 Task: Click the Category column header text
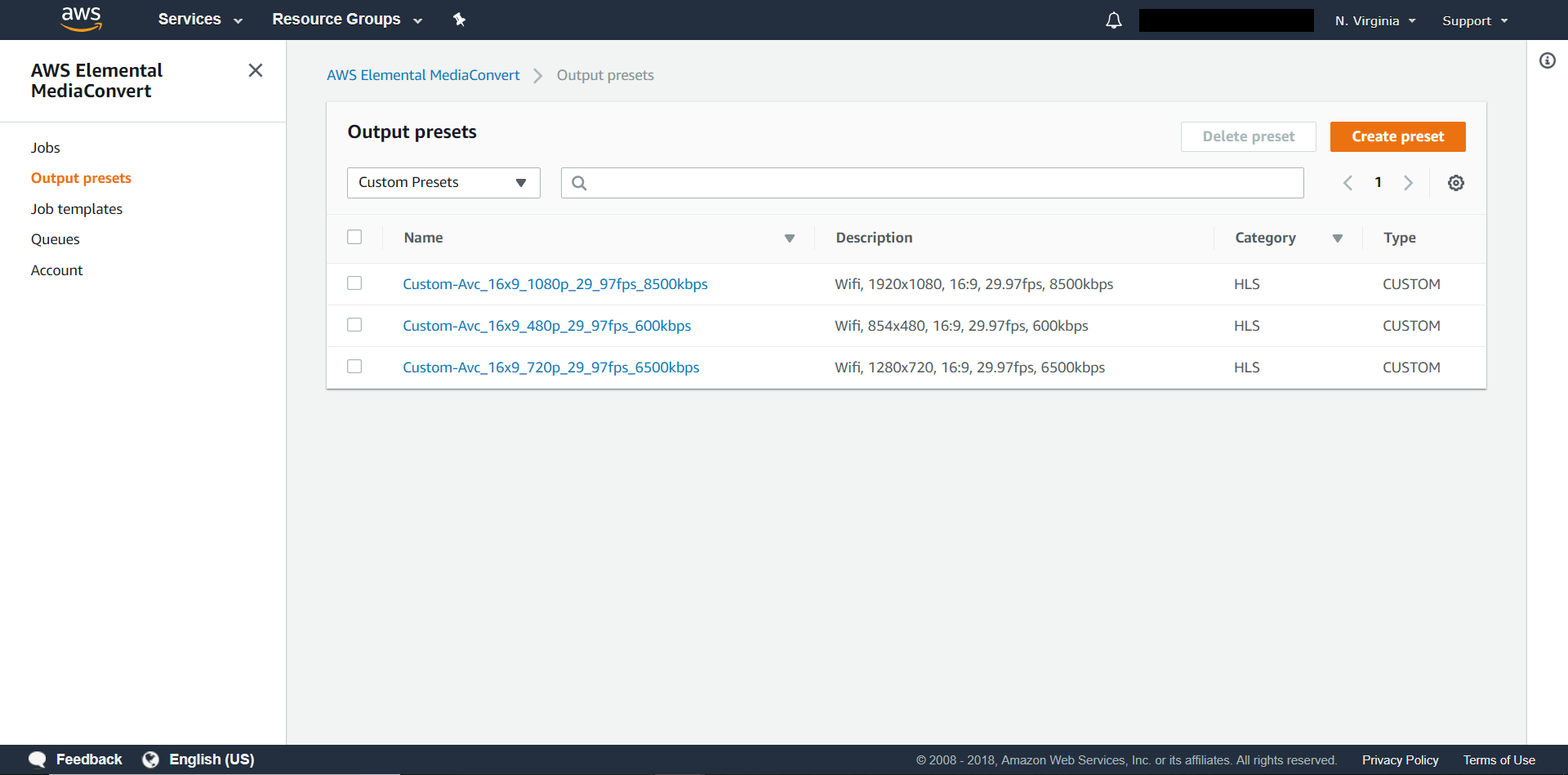(x=1266, y=238)
